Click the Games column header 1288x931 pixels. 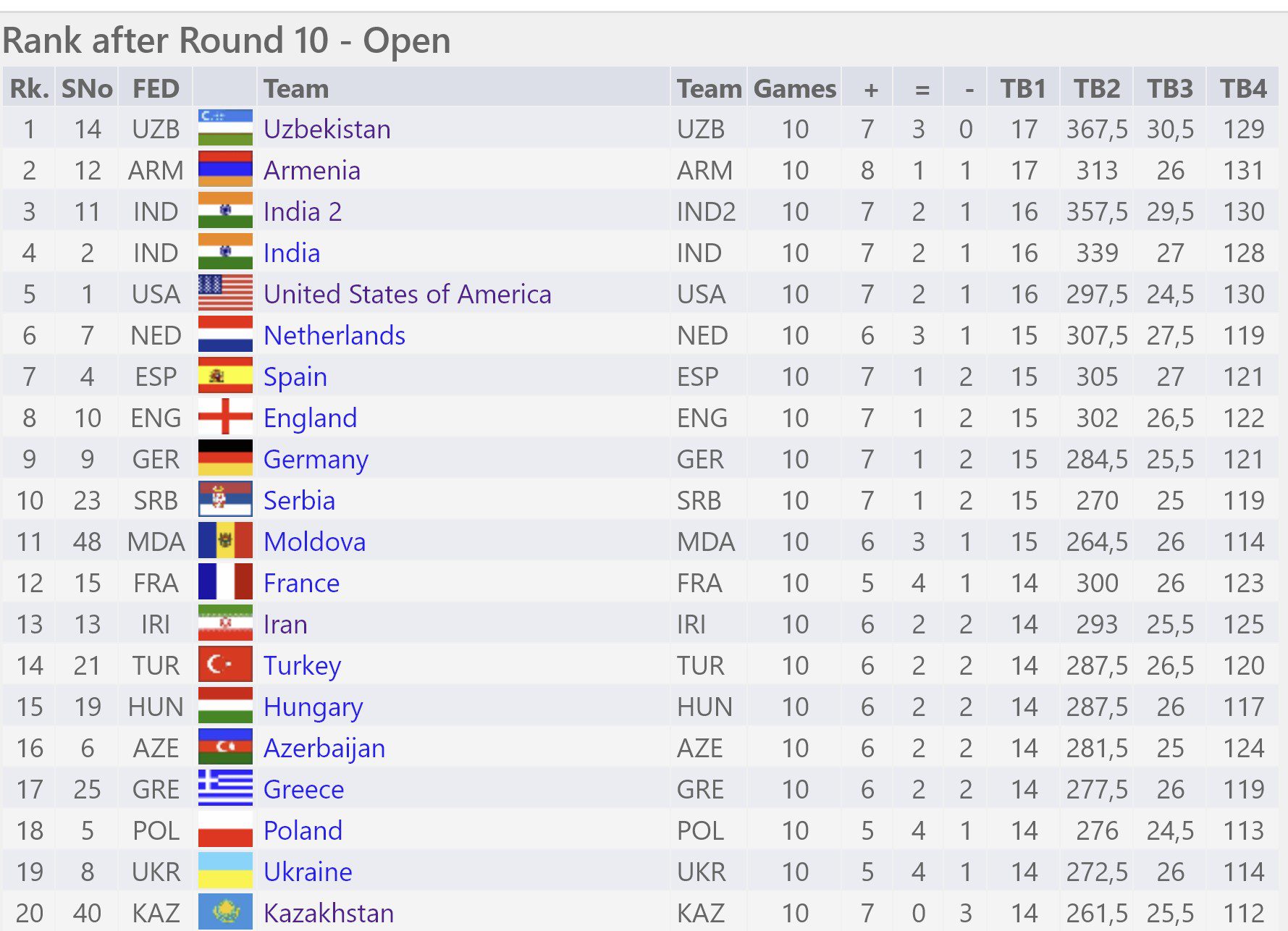click(795, 88)
